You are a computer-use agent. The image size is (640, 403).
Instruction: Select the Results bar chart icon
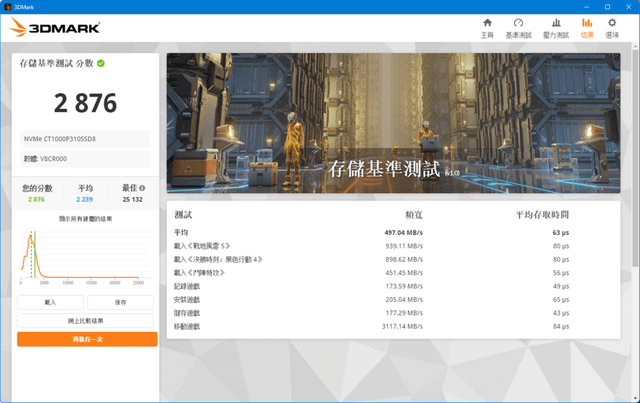(x=587, y=23)
